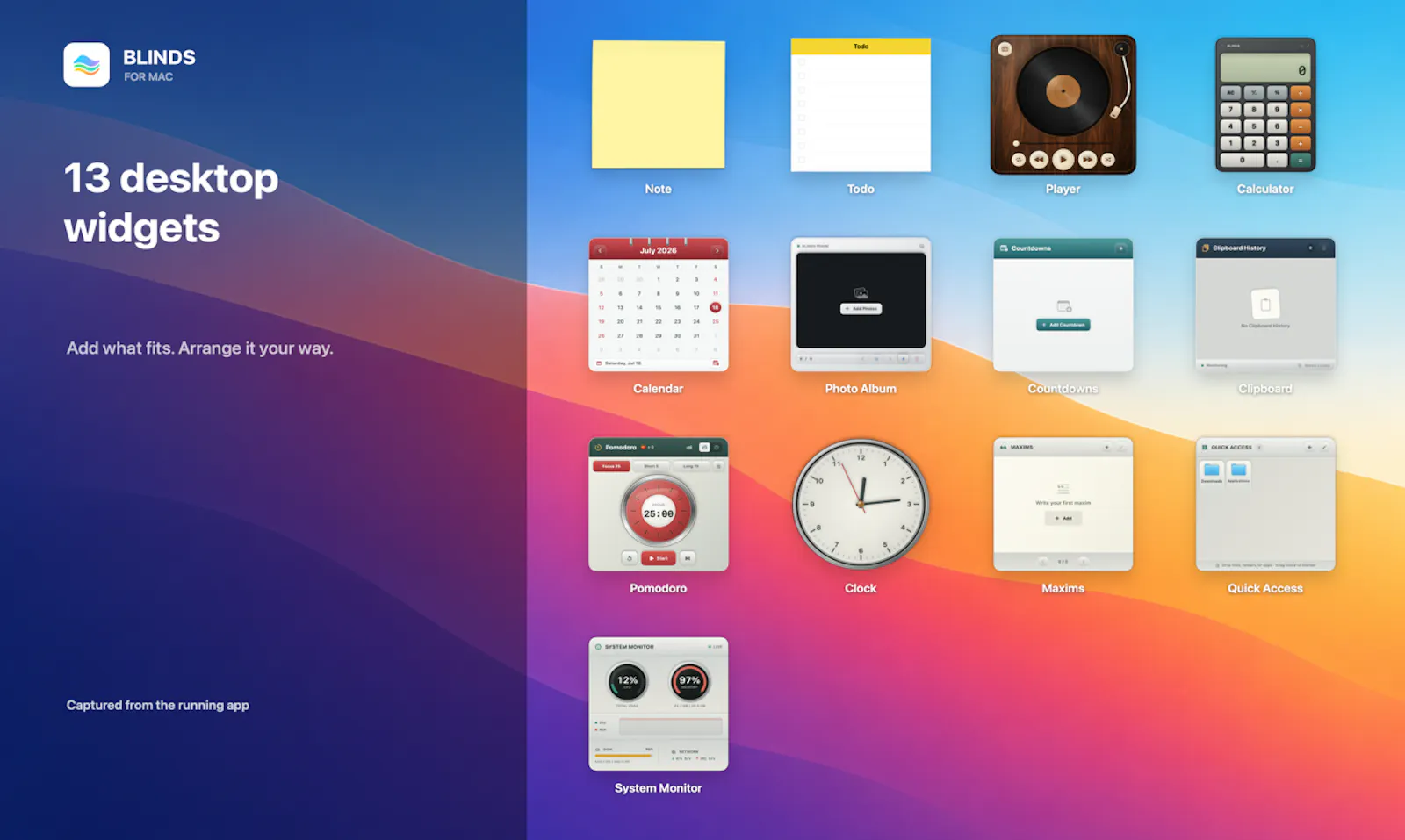Viewport: 1405px width, 840px height.
Task: Skip forward in the Player widget
Action: [1087, 159]
